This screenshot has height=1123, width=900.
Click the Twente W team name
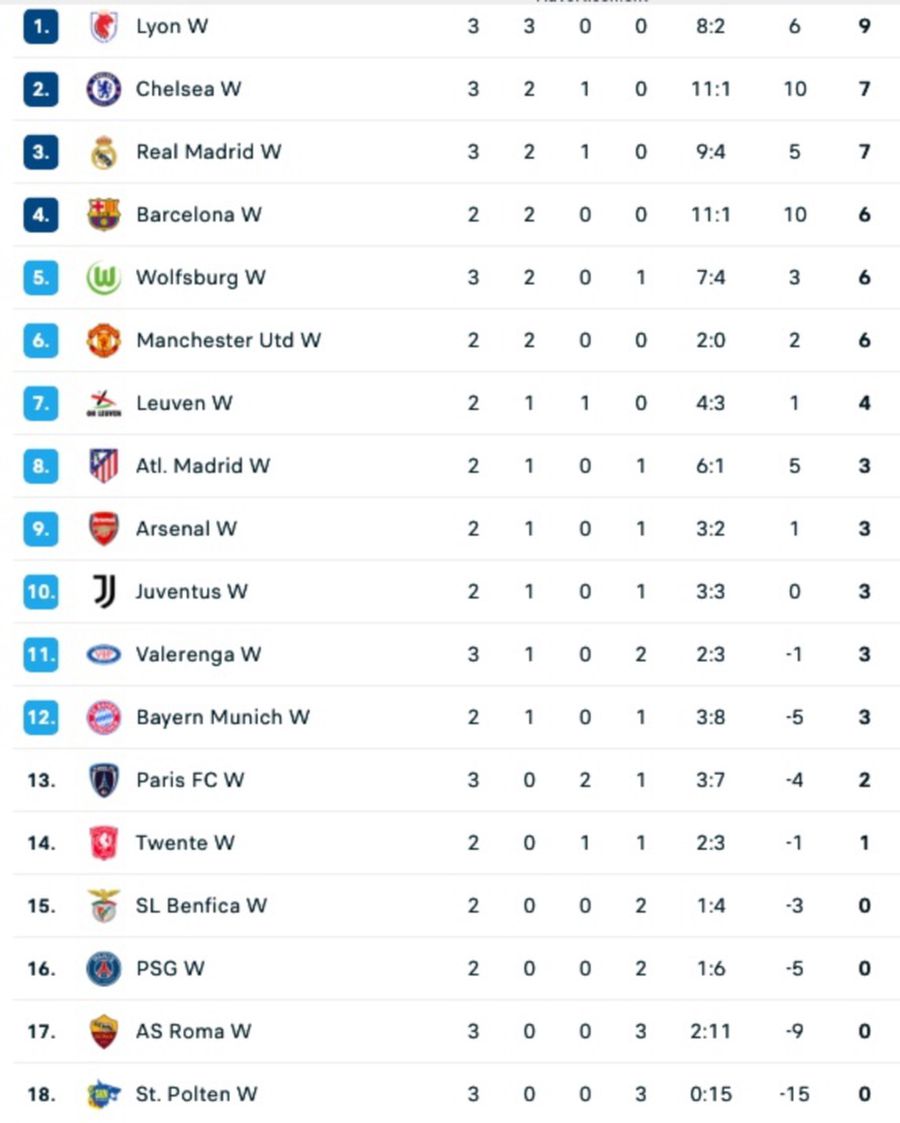[185, 843]
